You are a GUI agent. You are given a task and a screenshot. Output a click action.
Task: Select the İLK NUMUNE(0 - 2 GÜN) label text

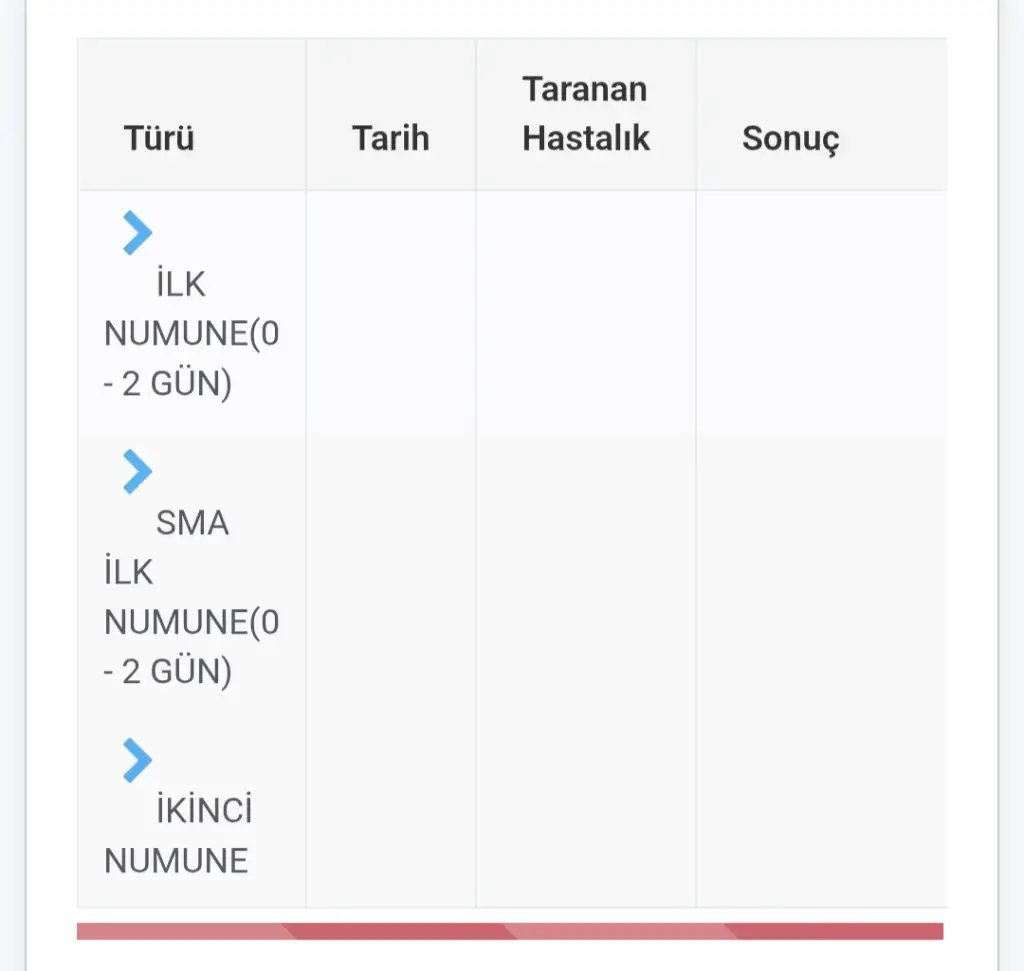[191, 333]
